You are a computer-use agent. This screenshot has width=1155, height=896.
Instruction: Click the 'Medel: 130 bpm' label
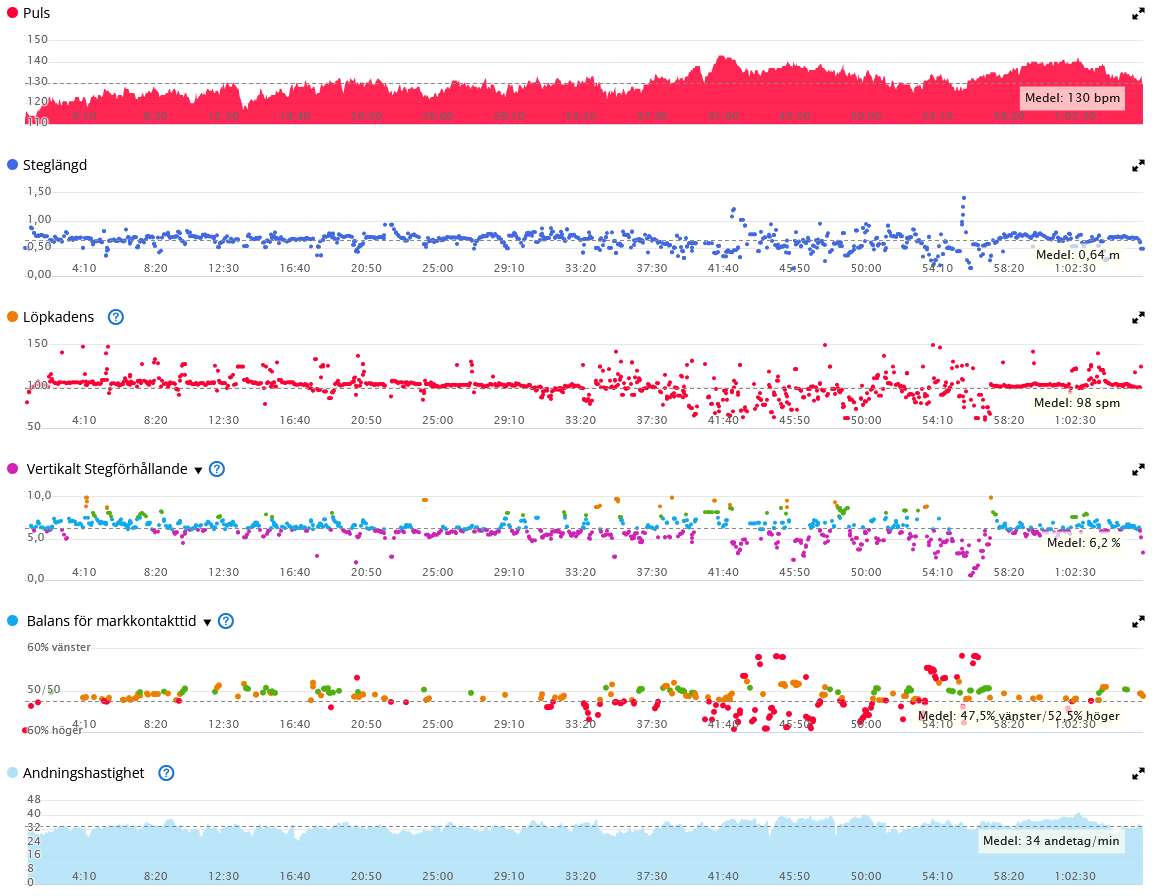[x=1072, y=98]
